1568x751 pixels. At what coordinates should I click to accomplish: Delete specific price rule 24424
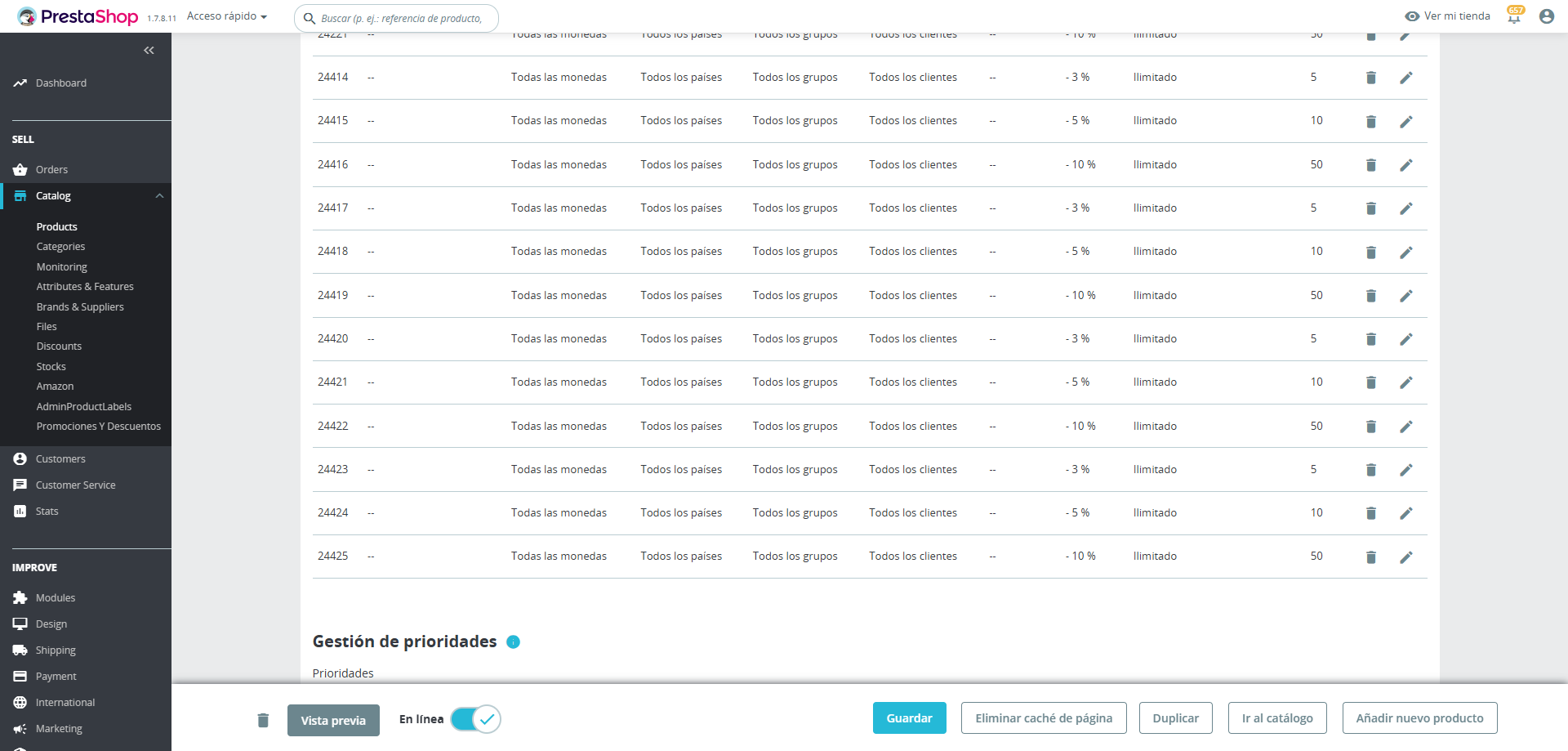pos(1371,513)
